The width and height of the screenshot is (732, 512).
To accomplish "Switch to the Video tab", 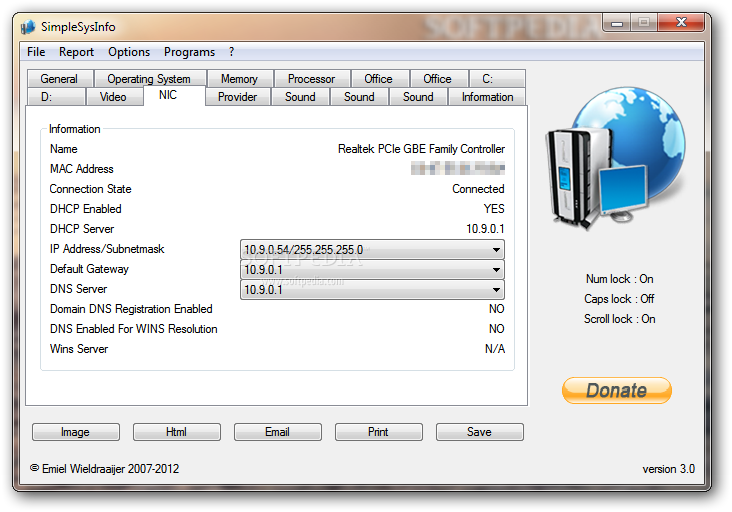I will pyautogui.click(x=113, y=97).
